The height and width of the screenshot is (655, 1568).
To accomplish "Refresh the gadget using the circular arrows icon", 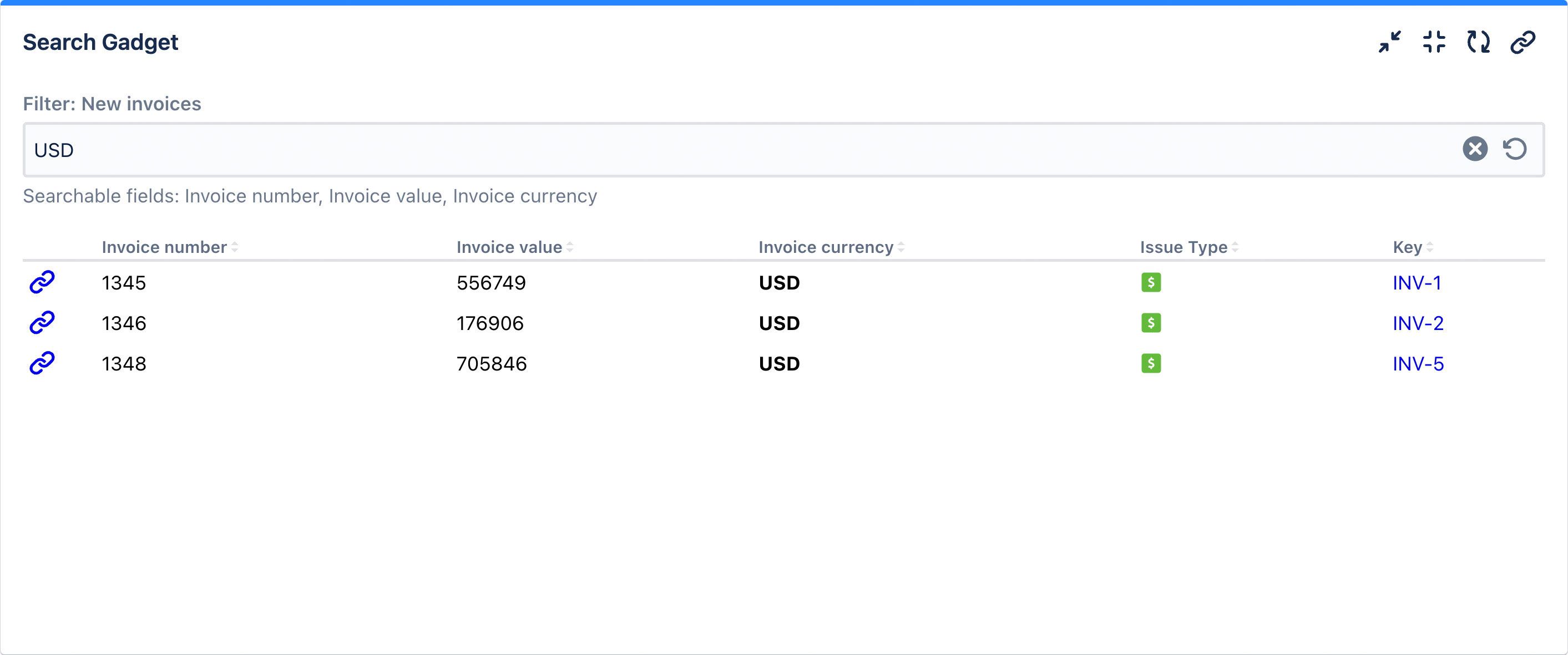I will pyautogui.click(x=1479, y=42).
